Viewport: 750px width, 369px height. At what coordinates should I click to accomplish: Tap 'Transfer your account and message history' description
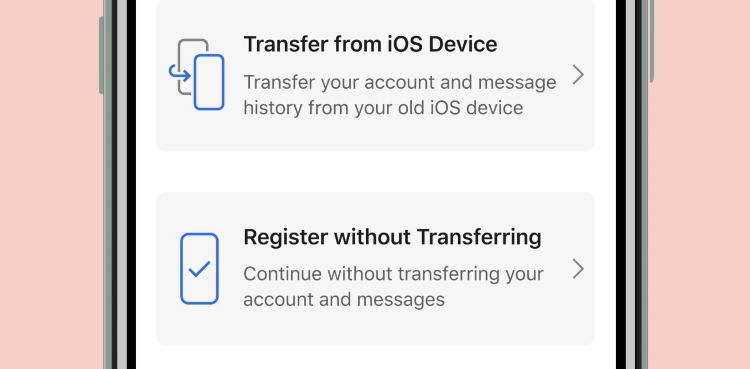(400, 95)
